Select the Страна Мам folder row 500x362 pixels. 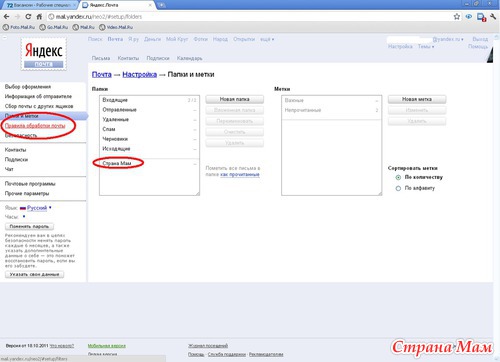(x=149, y=163)
